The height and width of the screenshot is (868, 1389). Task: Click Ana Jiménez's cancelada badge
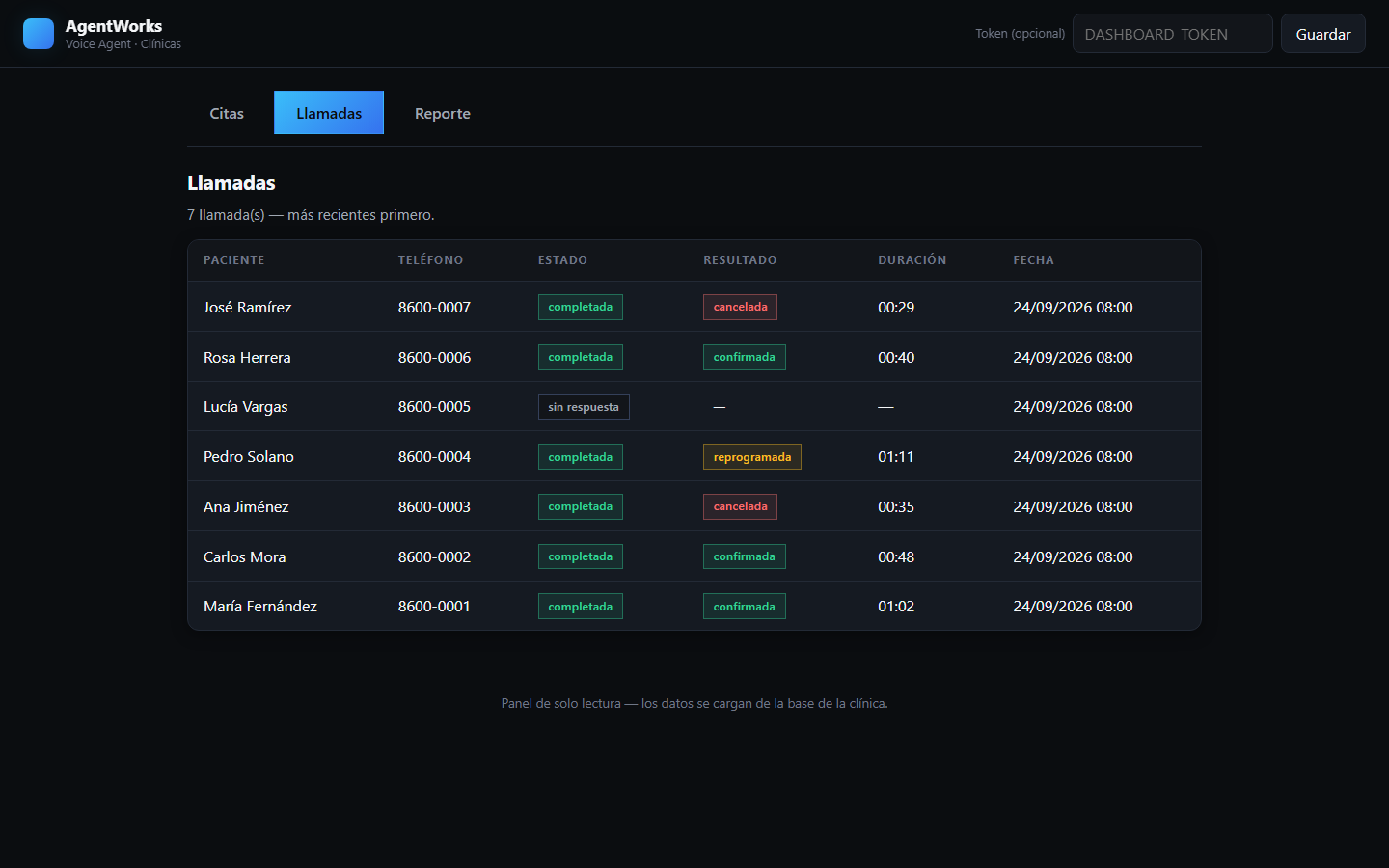point(740,506)
